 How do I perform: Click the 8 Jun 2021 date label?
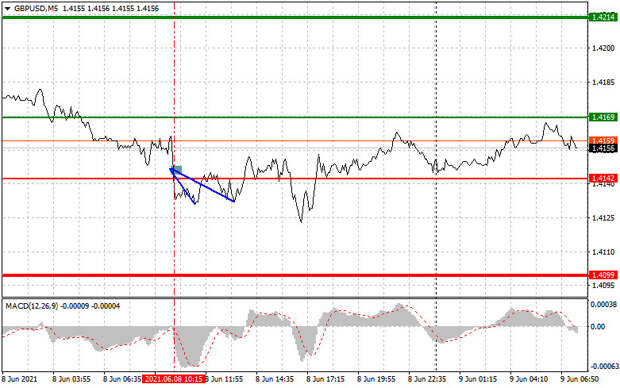[20, 379]
